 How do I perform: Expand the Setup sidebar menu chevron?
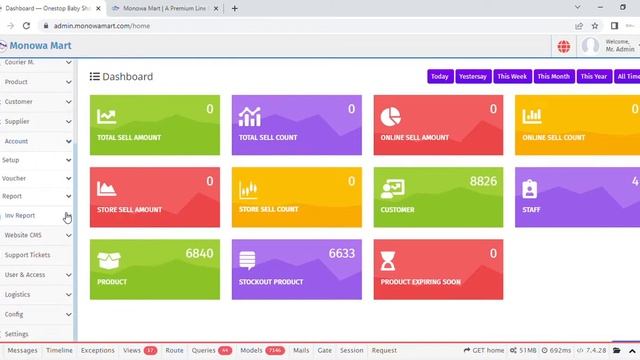click(x=68, y=160)
